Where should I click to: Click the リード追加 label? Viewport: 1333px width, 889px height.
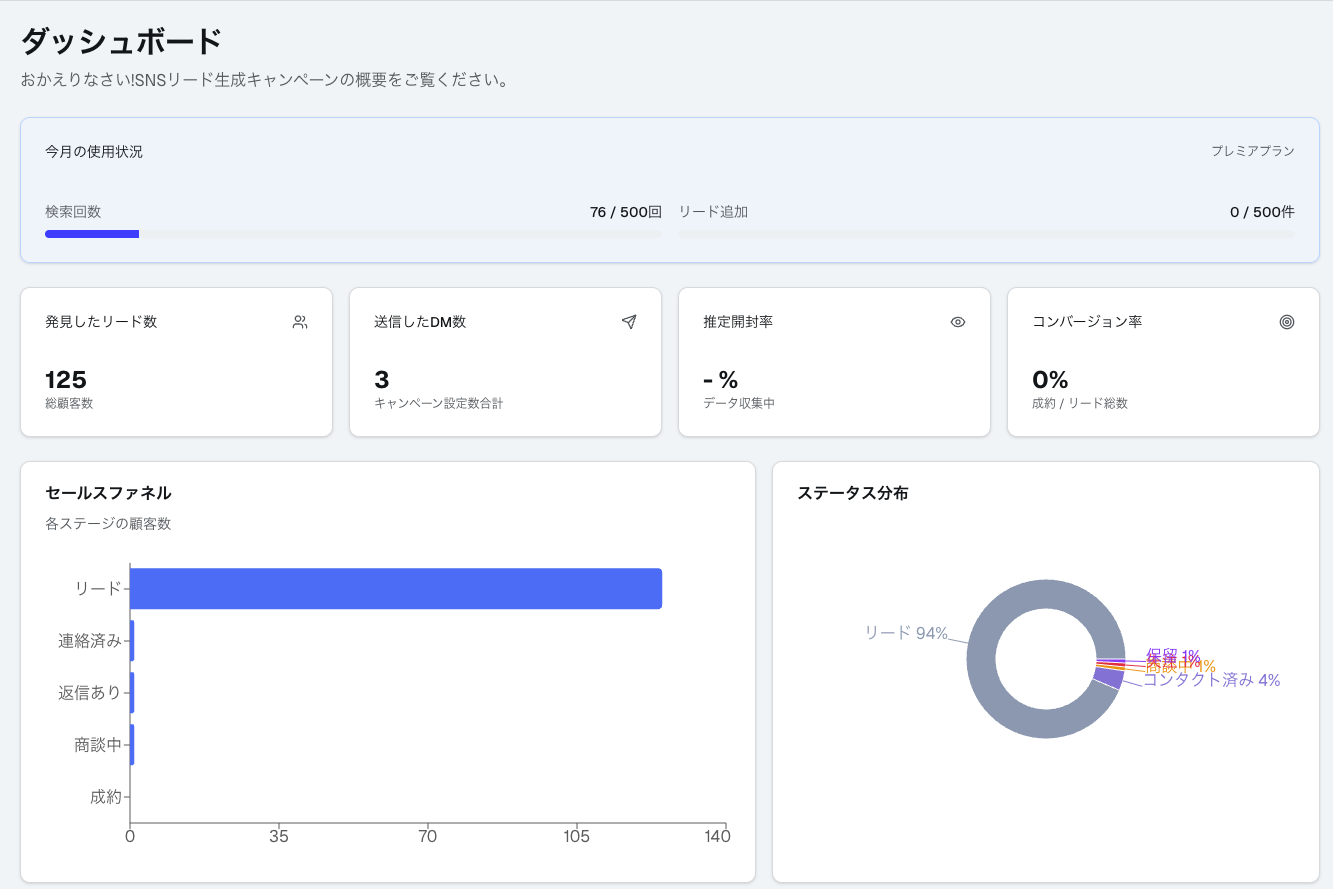[x=713, y=212]
